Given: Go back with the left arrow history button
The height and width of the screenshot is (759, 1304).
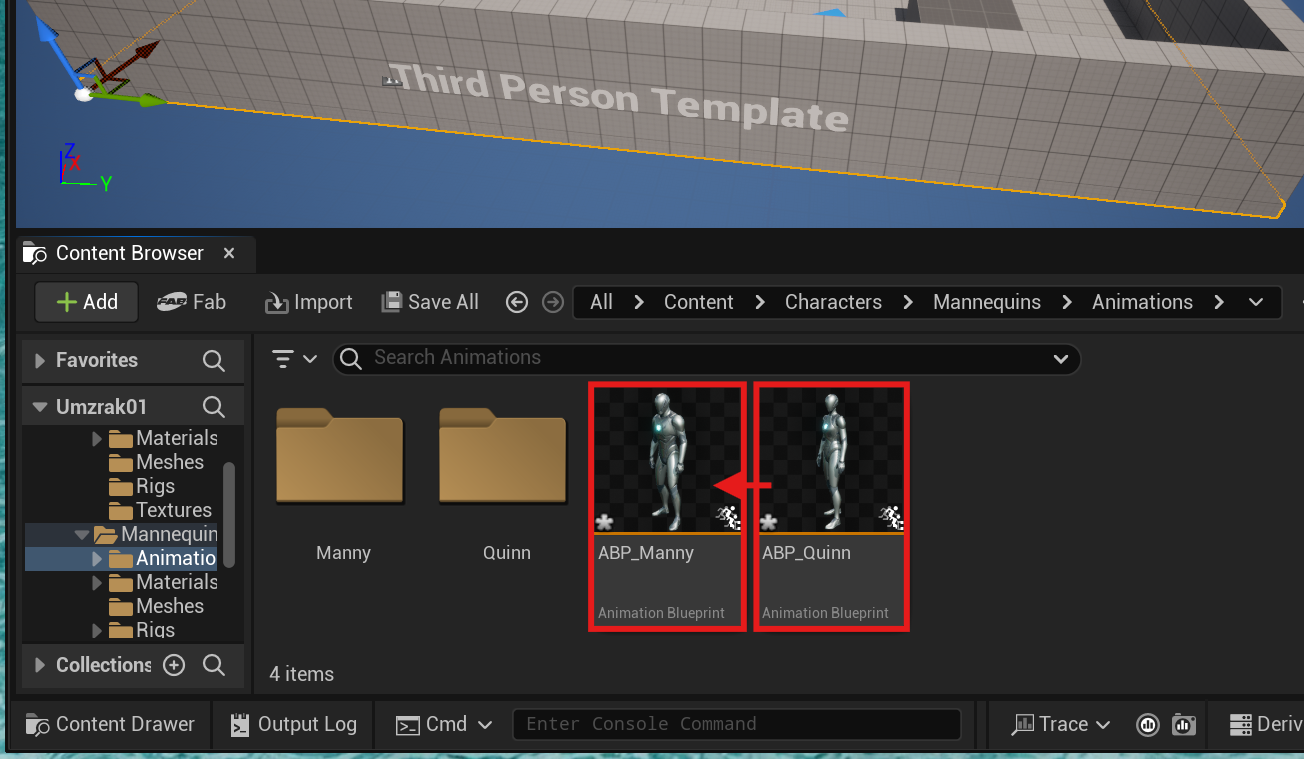Looking at the screenshot, I should click(517, 302).
